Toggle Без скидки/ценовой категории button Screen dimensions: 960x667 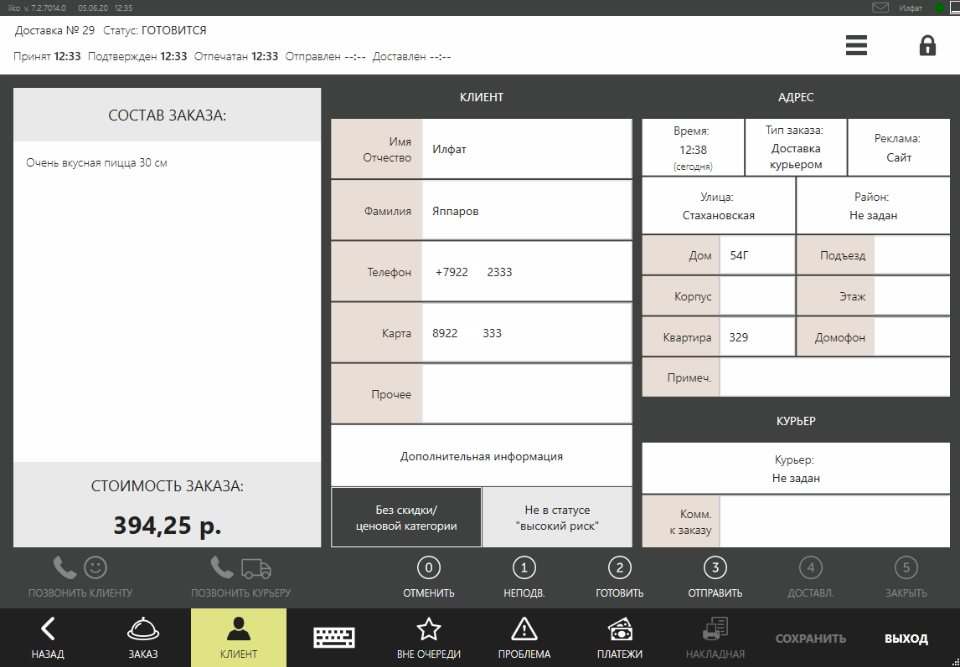tap(407, 518)
